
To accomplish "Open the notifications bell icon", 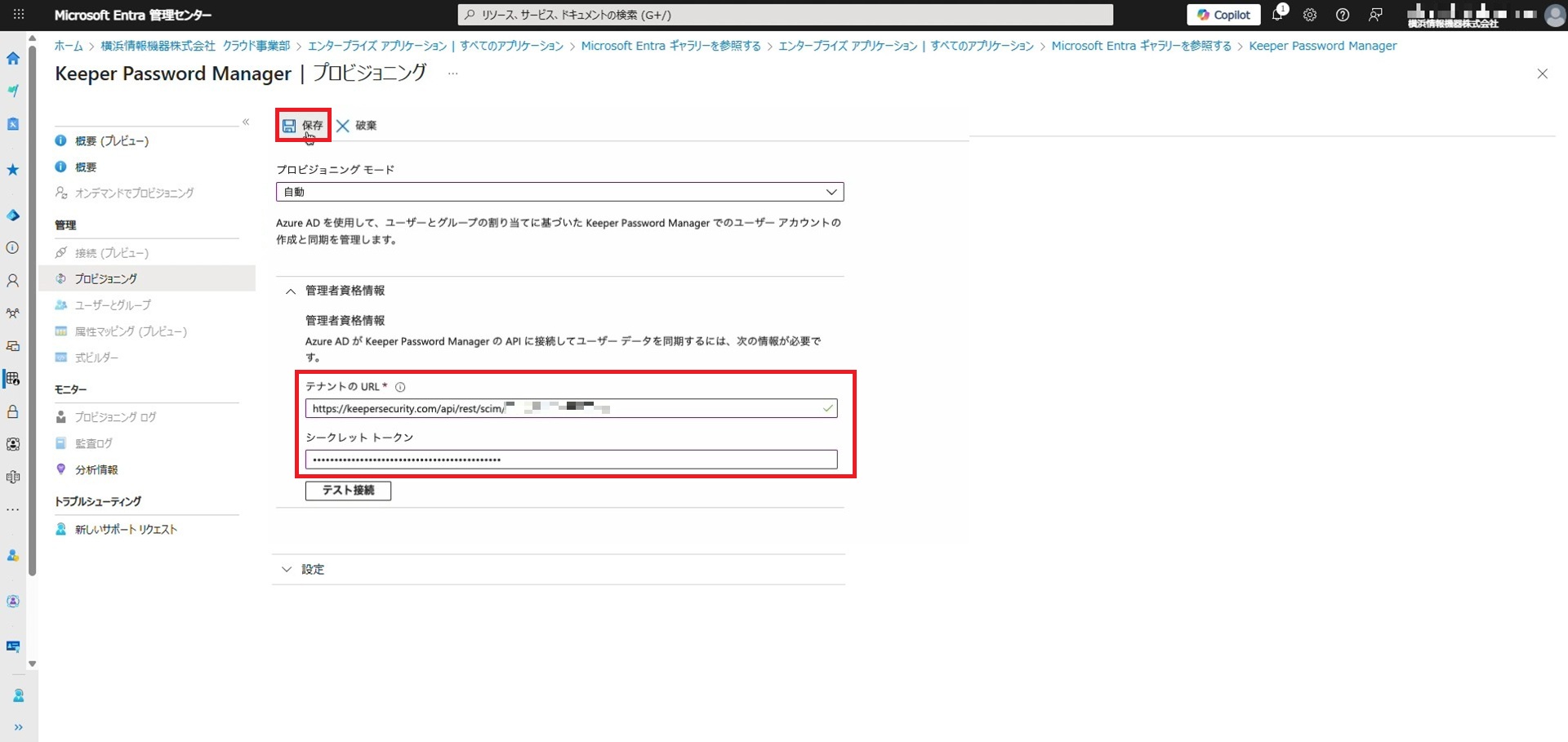I will 1277,15.
